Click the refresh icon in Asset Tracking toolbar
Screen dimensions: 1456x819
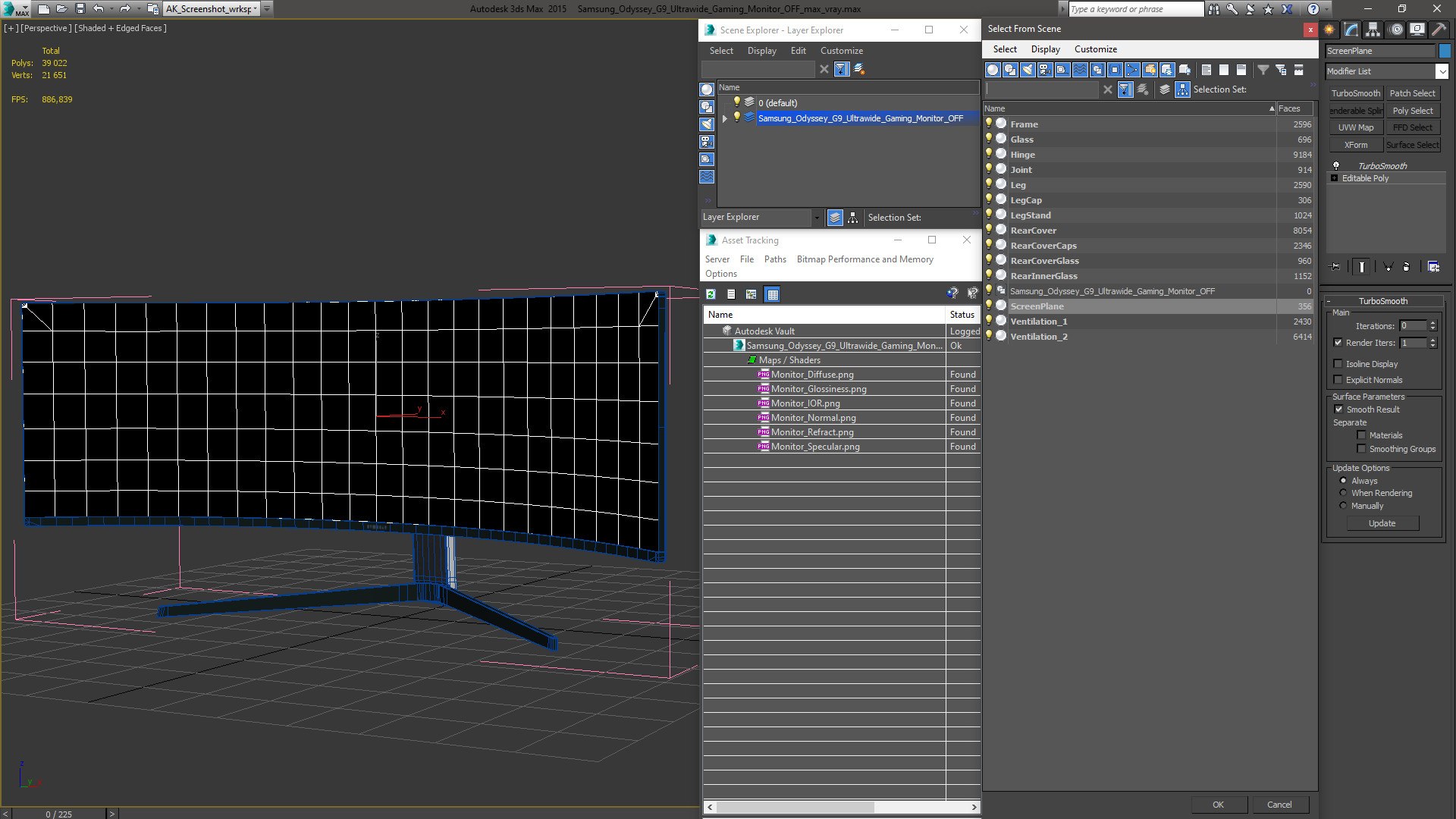(711, 294)
